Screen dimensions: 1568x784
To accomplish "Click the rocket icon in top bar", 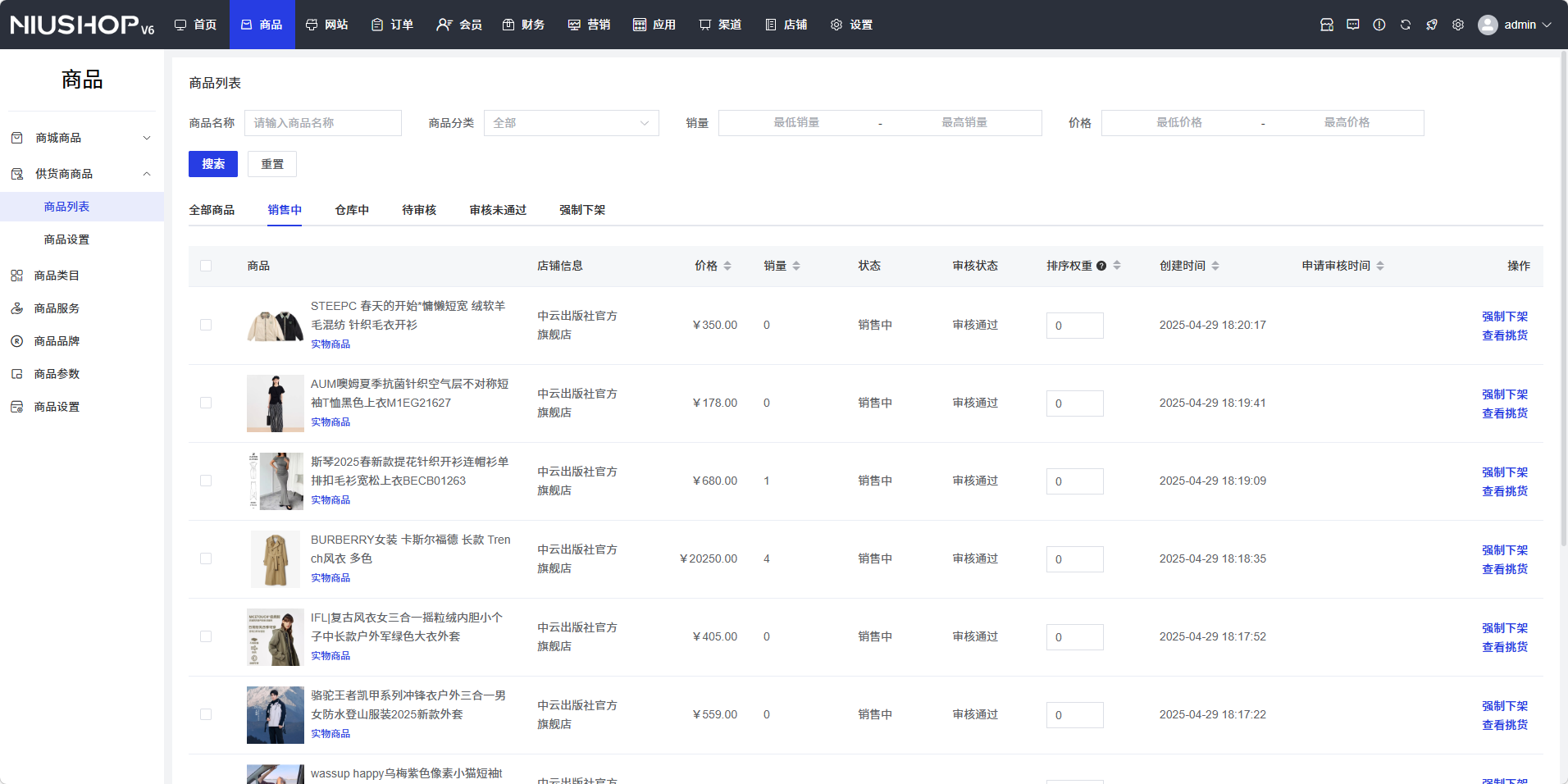I will tap(1432, 25).
